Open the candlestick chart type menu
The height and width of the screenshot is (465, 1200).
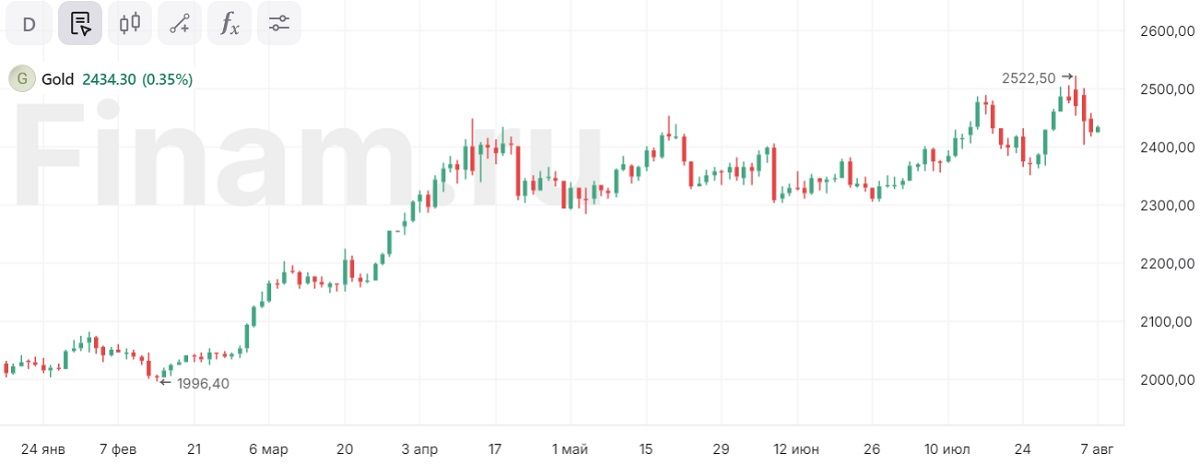pyautogui.click(x=130, y=24)
